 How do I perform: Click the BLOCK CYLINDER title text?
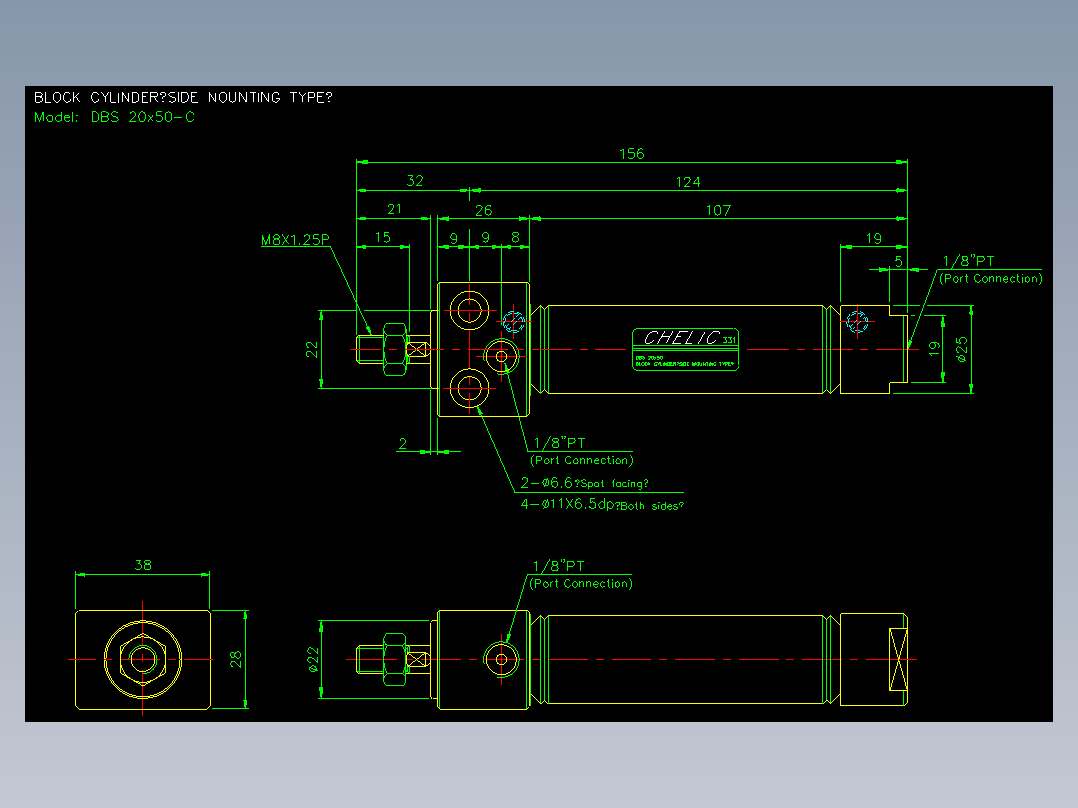183,97
